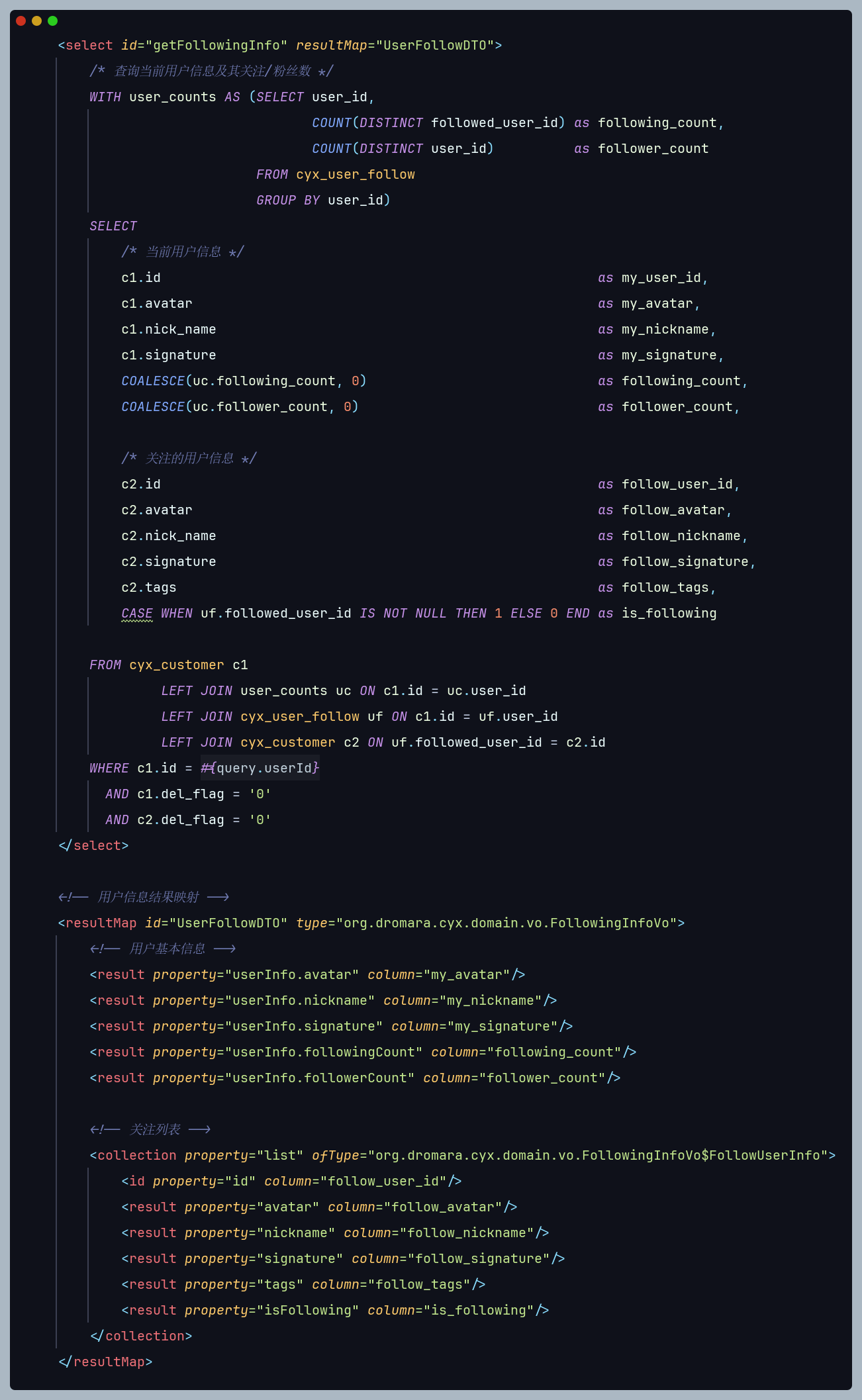Click result with property="isFollowing"

click(335, 1310)
